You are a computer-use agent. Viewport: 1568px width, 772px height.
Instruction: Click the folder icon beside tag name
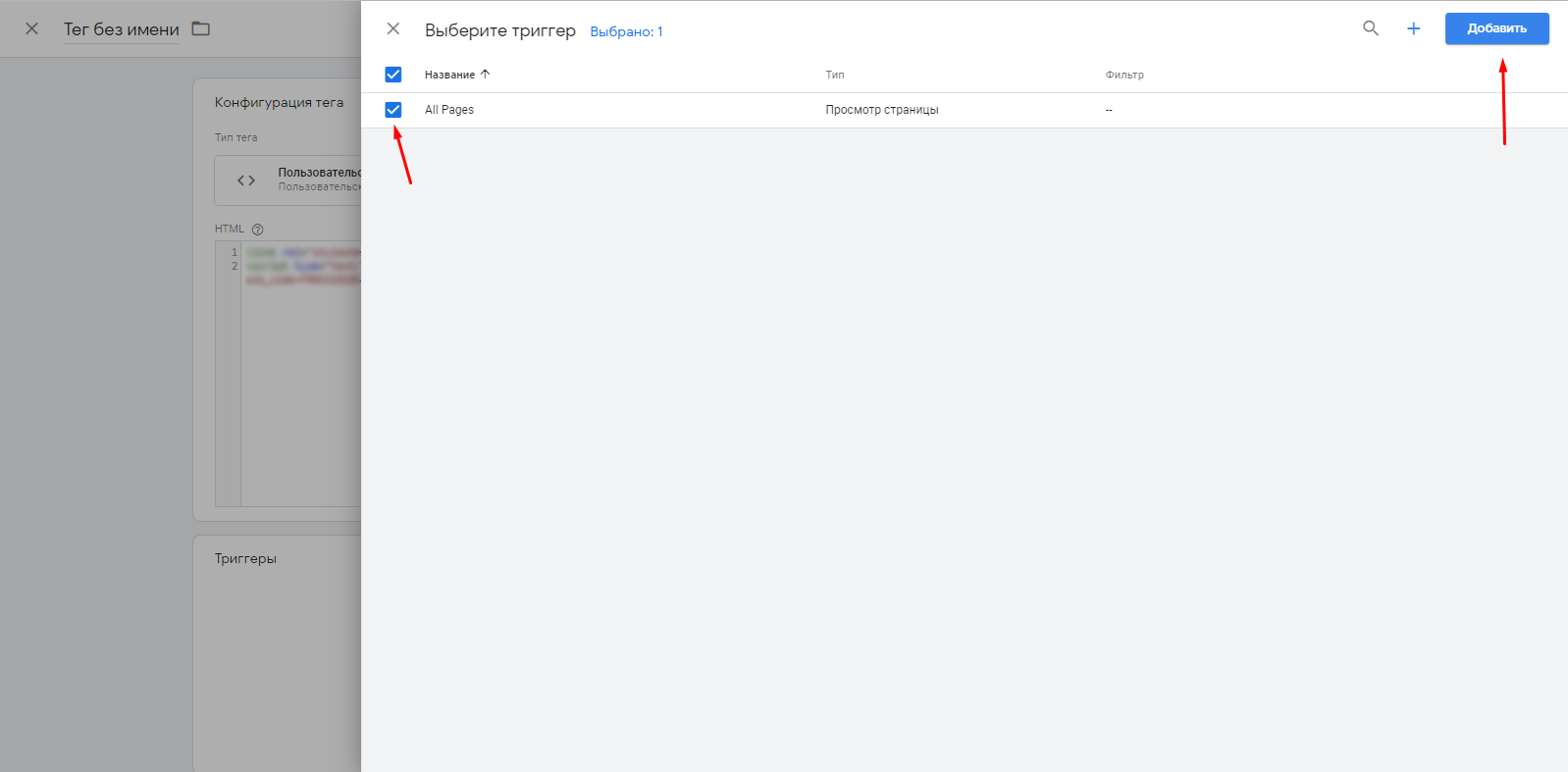[x=201, y=28]
